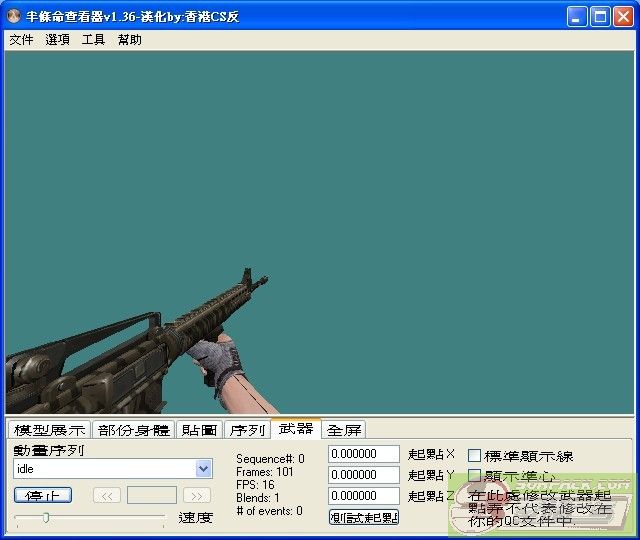Expand the idle animation sequence dropdown

[204, 469]
